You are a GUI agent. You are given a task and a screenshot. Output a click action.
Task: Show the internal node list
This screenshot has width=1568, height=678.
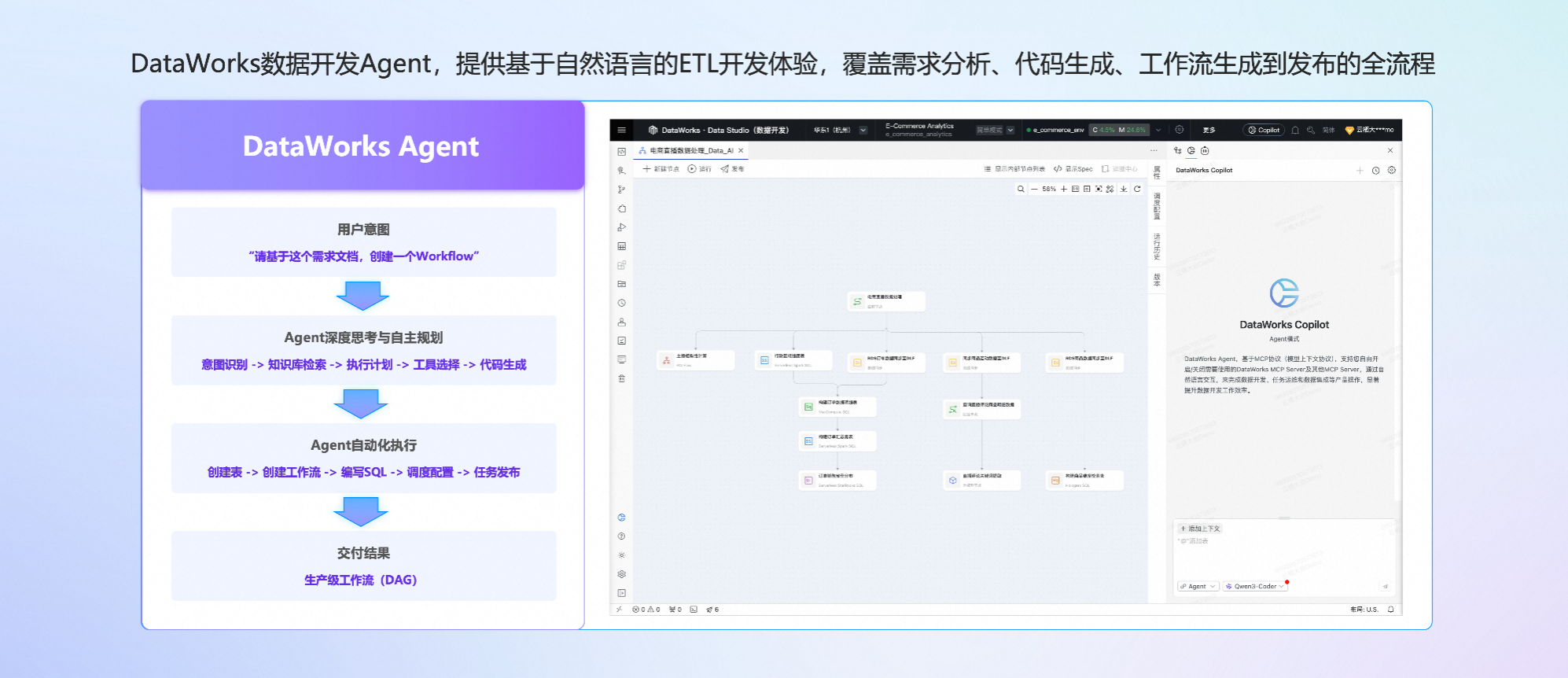(1014, 168)
